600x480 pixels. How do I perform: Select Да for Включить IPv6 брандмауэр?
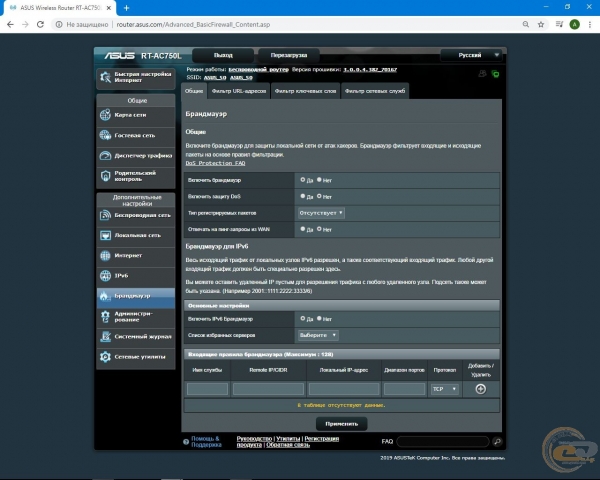pos(302,318)
